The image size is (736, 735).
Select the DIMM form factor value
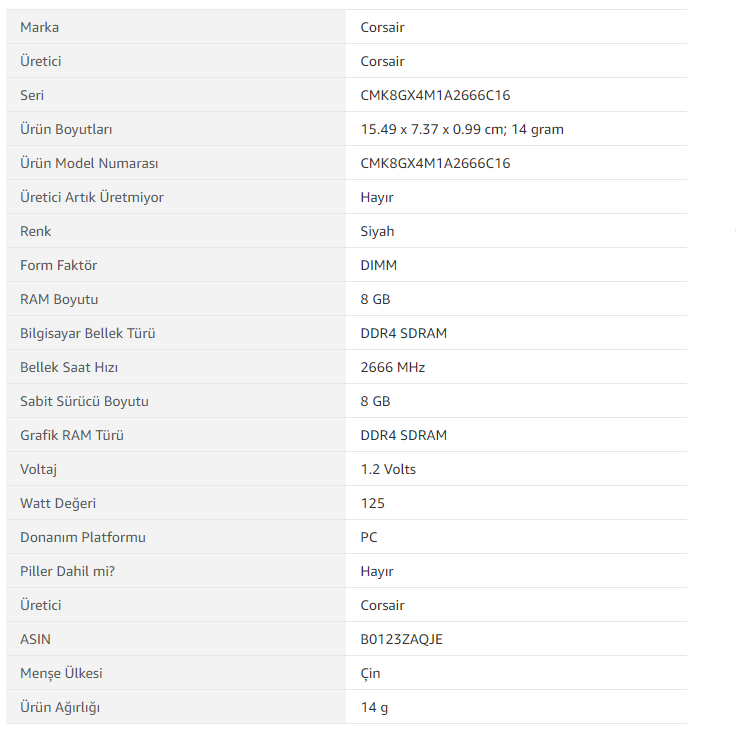pos(377,265)
